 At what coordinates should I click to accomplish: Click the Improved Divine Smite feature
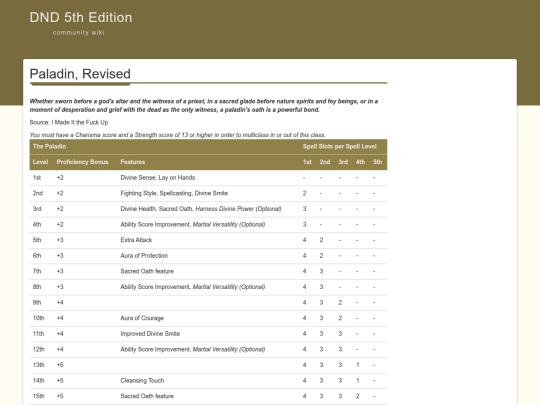coord(150,334)
